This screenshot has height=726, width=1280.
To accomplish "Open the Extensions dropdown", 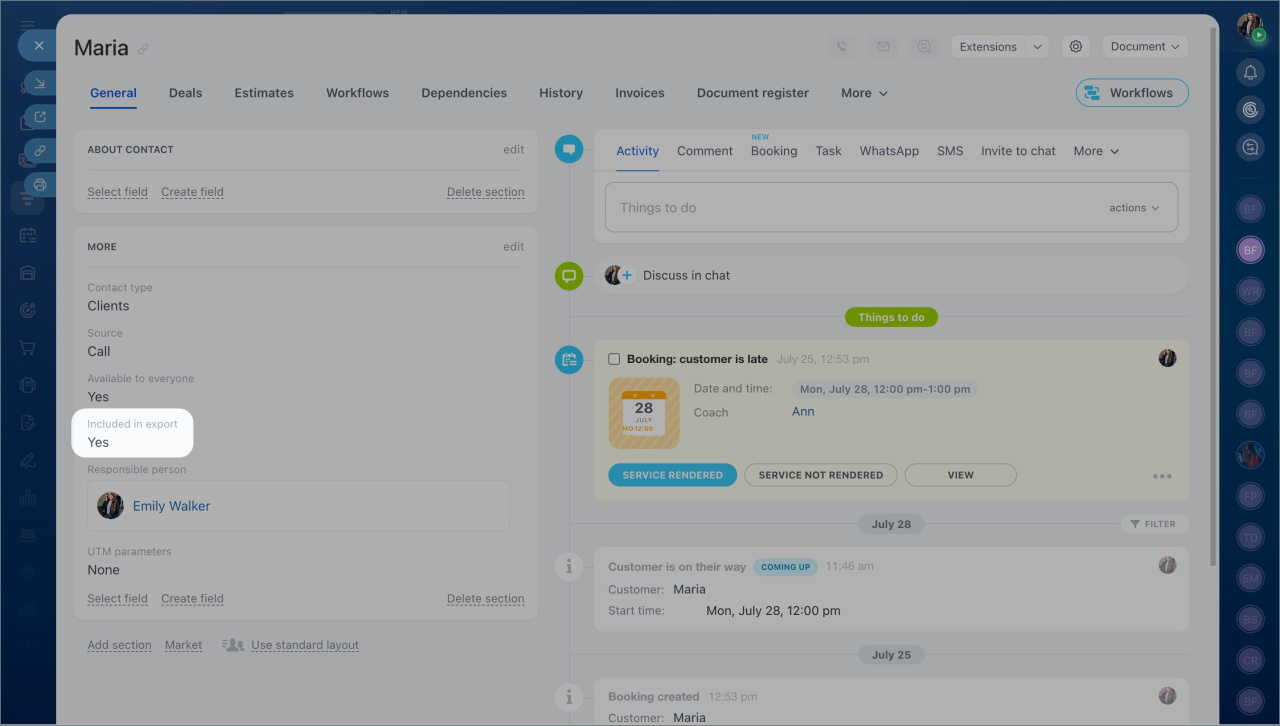I will point(998,47).
